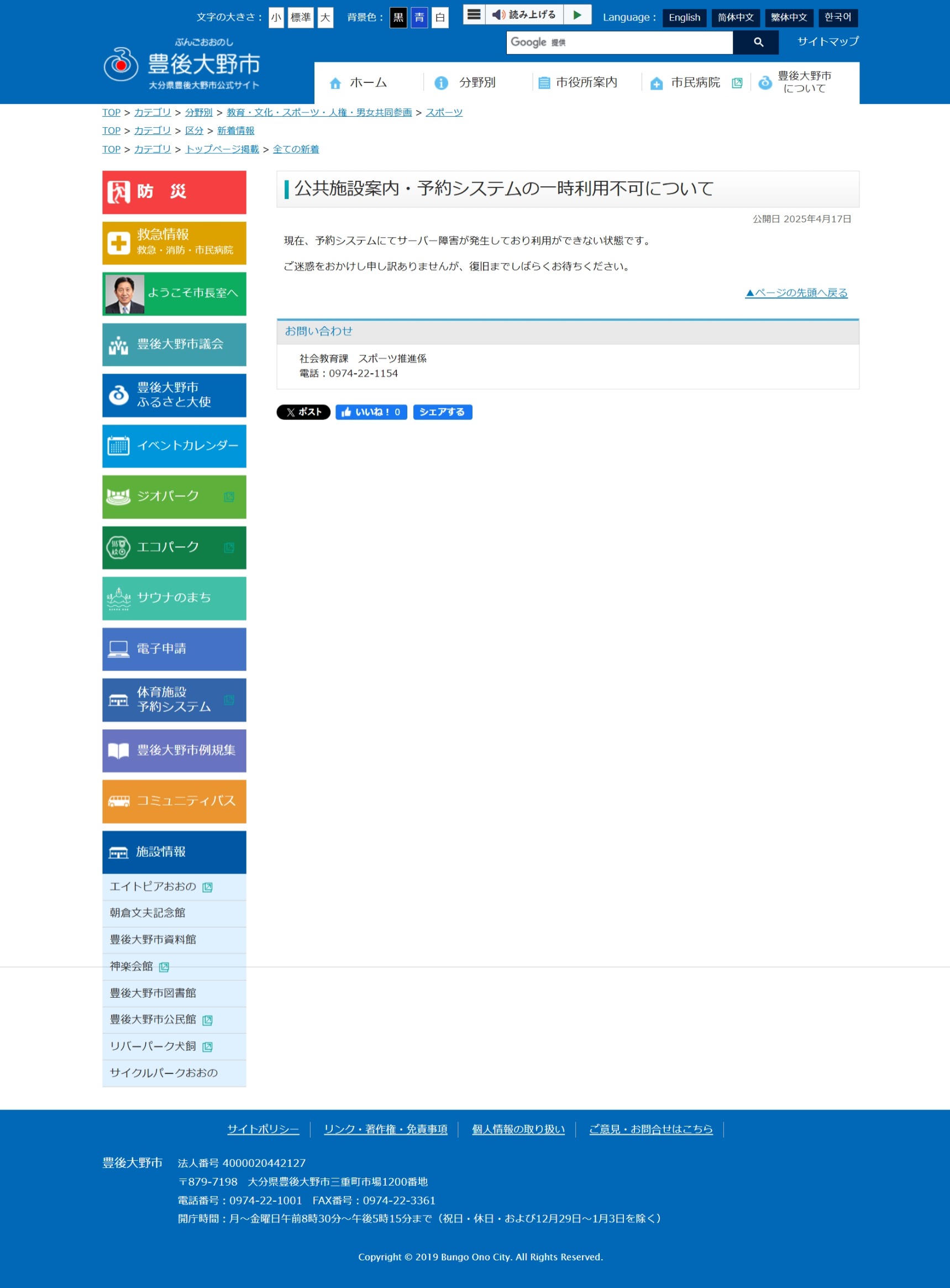This screenshot has width=950, height=1288.
Task: Go to ホーム in main navigation
Action: [369, 83]
